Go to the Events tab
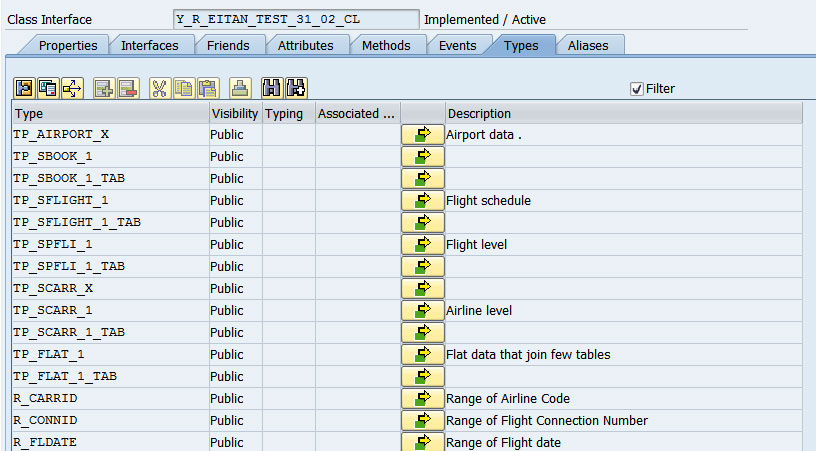Screen dimensions: 816x451 (457, 45)
